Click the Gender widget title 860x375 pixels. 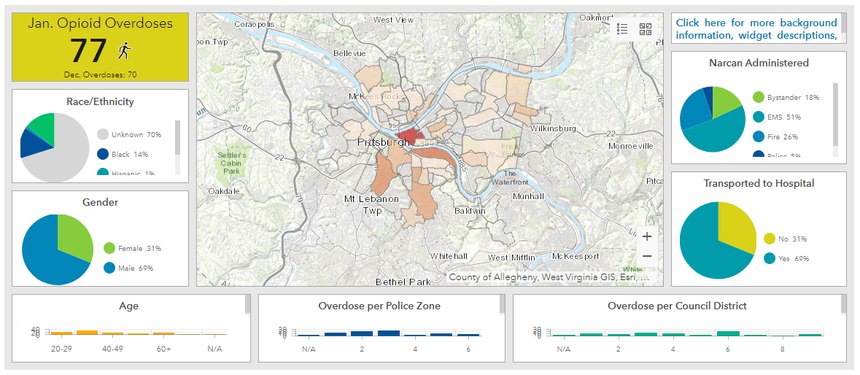(x=100, y=202)
